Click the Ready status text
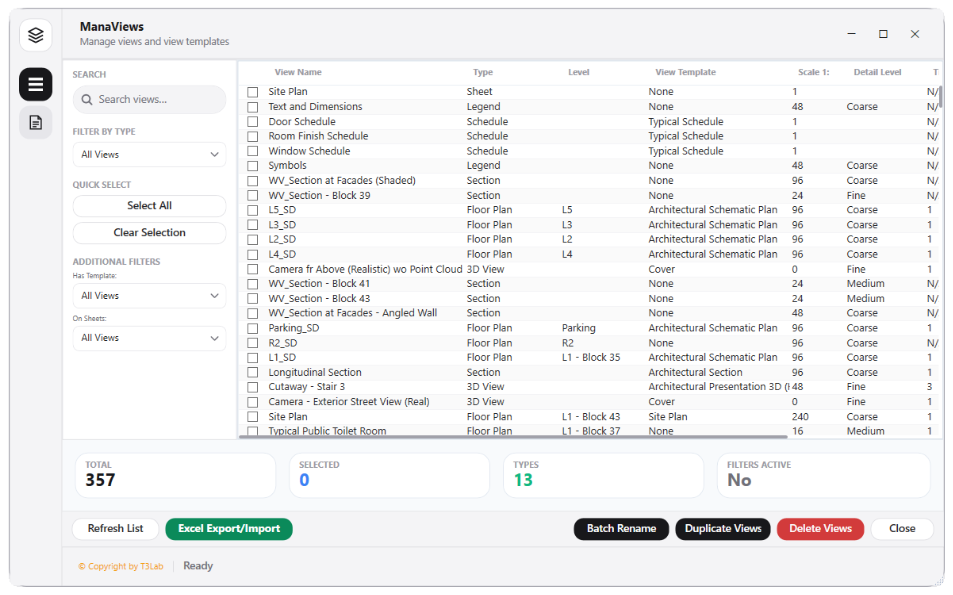Viewport: 953px width, 595px height. point(198,566)
